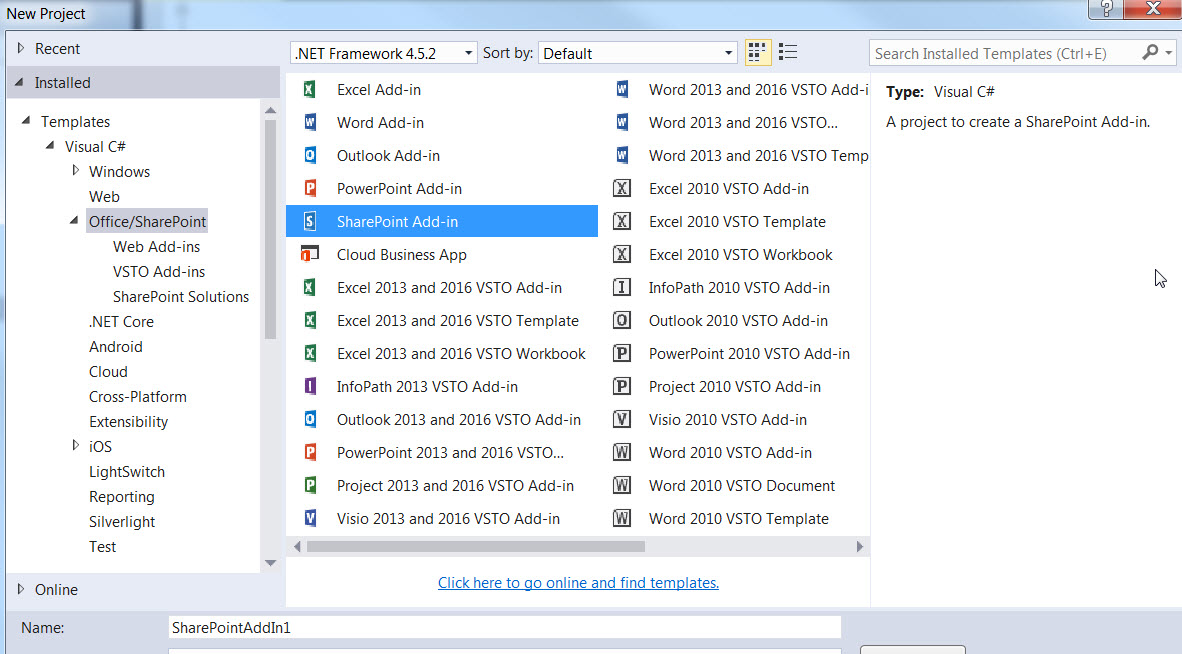Screen dimensions: 1182x654
Task: Open the search options dropdown arrow
Action: click(x=1168, y=53)
